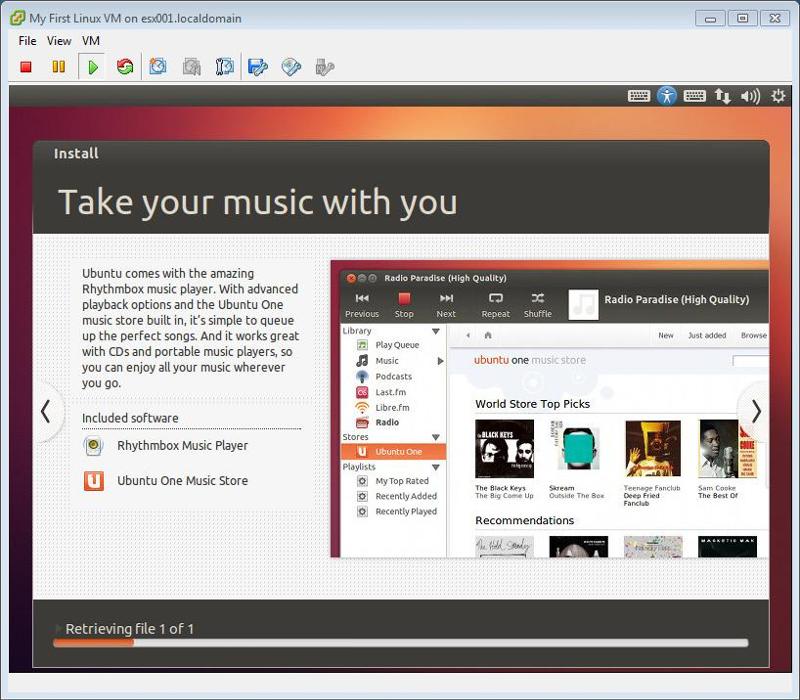Open the first keyboard layout indicator in Ubuntu panel
Screen dimensions: 800x700
[x=639, y=96]
